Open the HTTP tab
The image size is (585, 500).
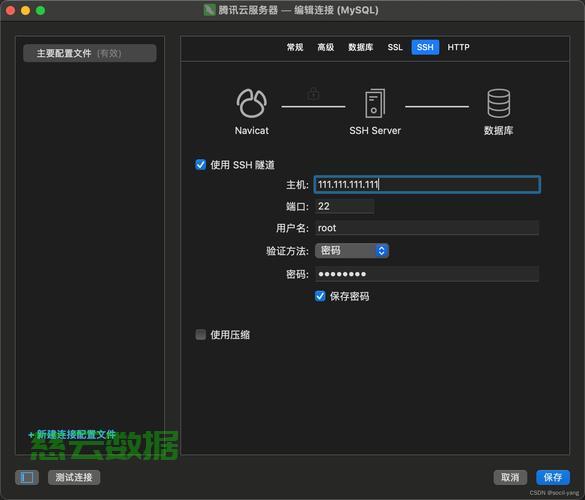click(458, 47)
